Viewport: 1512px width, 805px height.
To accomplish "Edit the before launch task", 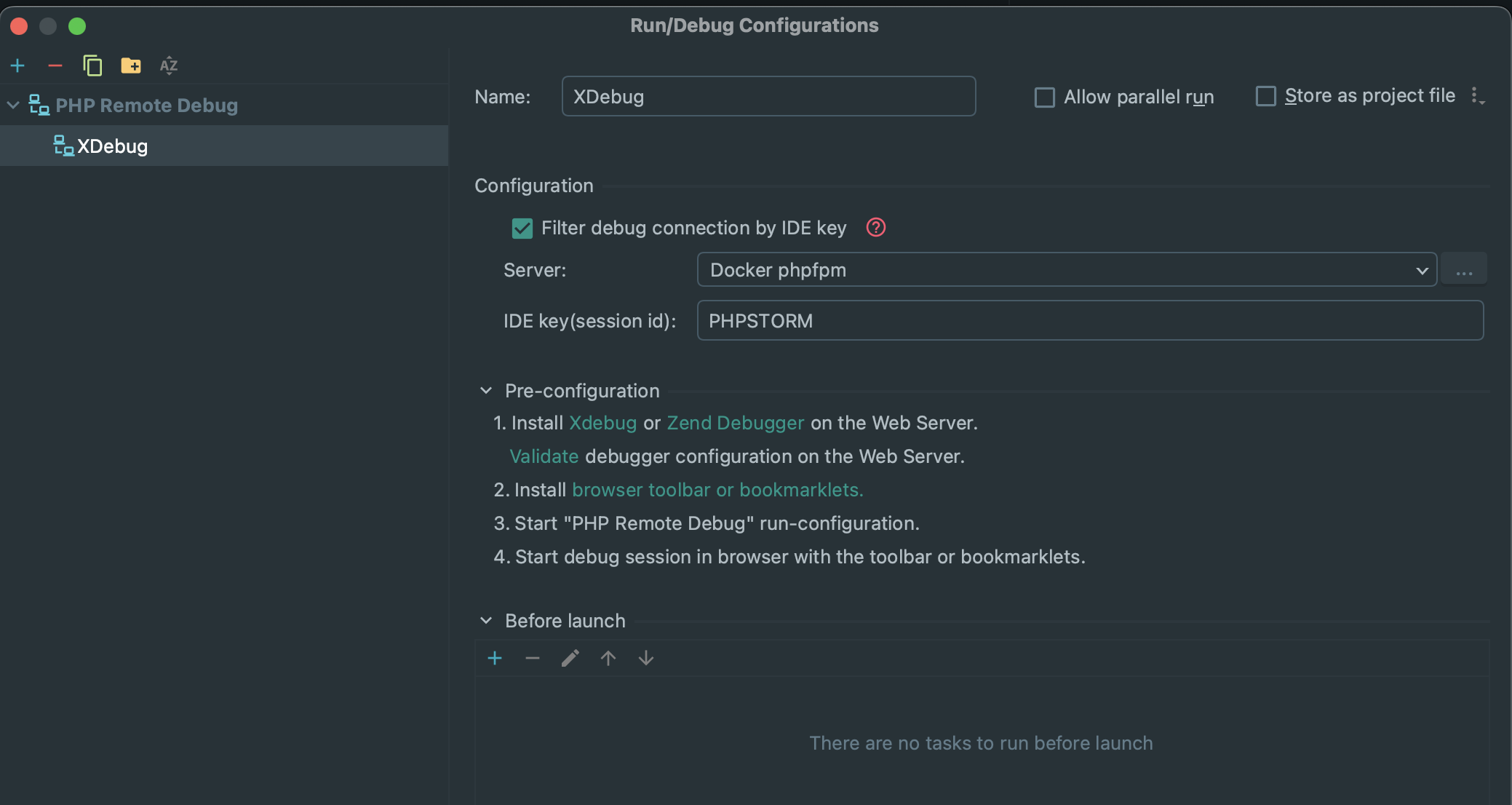I will coord(570,659).
